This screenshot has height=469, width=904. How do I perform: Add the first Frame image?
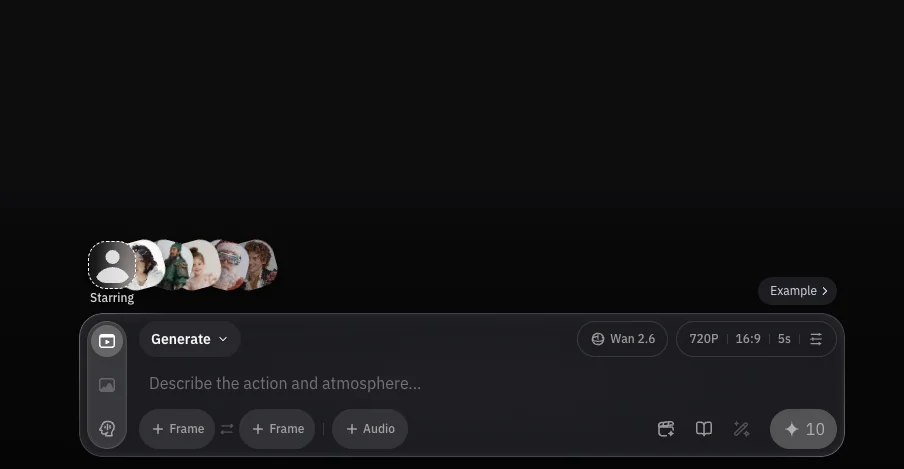coord(178,429)
